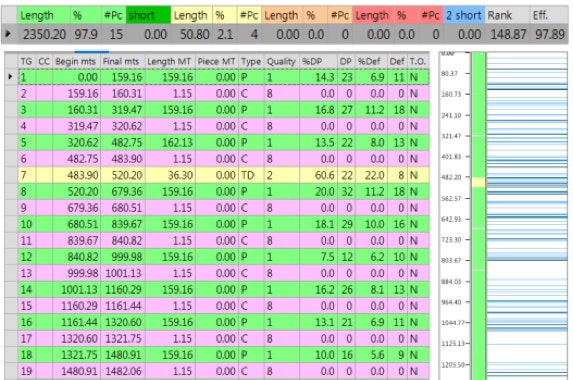Click the yellow segment in the green bar
Screen dimensions: 573x380
click(478, 182)
